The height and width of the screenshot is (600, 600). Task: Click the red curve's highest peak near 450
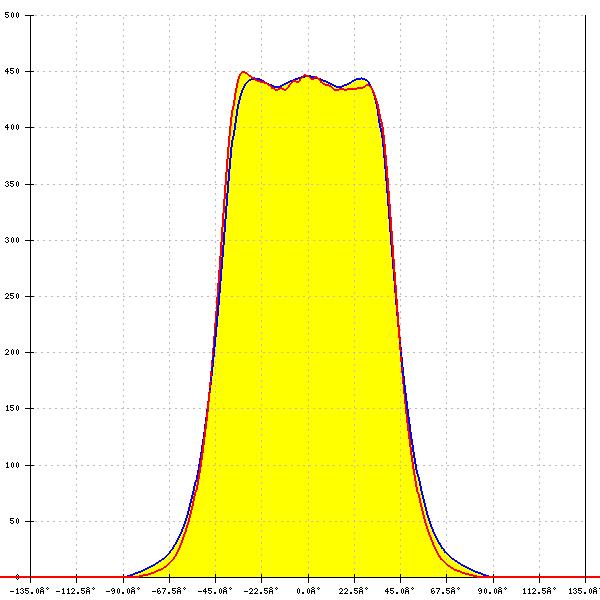pos(243,72)
